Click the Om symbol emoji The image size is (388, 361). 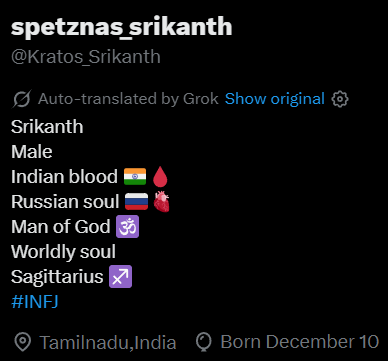click(127, 227)
